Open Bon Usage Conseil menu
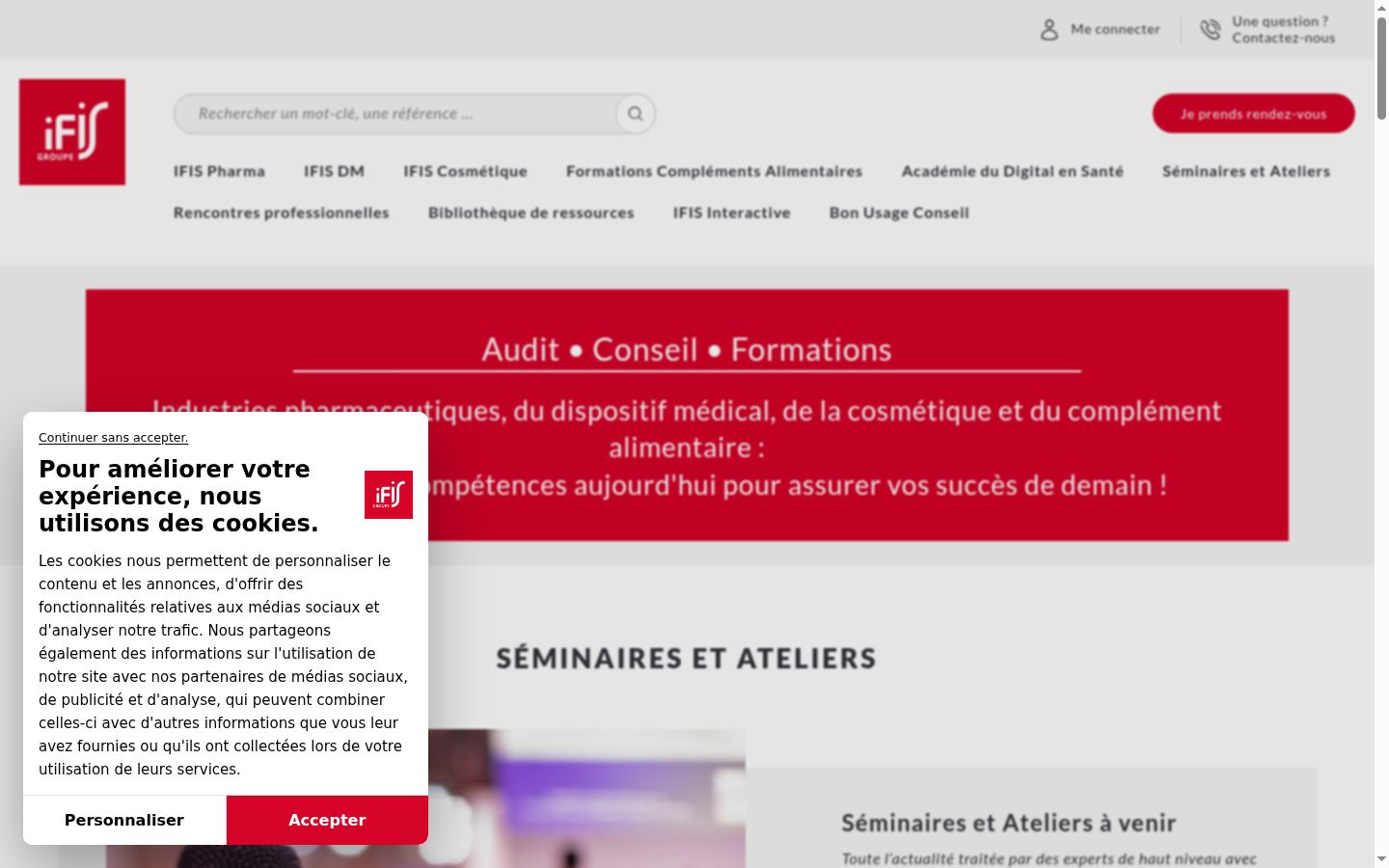1389x868 pixels. tap(899, 213)
